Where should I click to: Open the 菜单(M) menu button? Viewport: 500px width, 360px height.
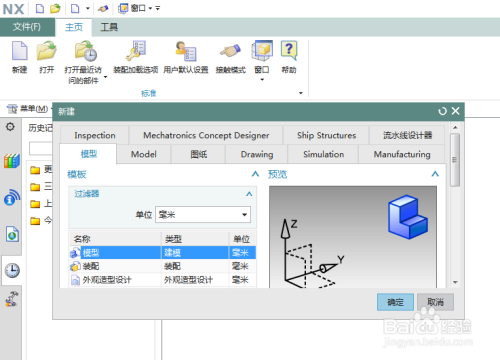pyautogui.click(x=28, y=109)
